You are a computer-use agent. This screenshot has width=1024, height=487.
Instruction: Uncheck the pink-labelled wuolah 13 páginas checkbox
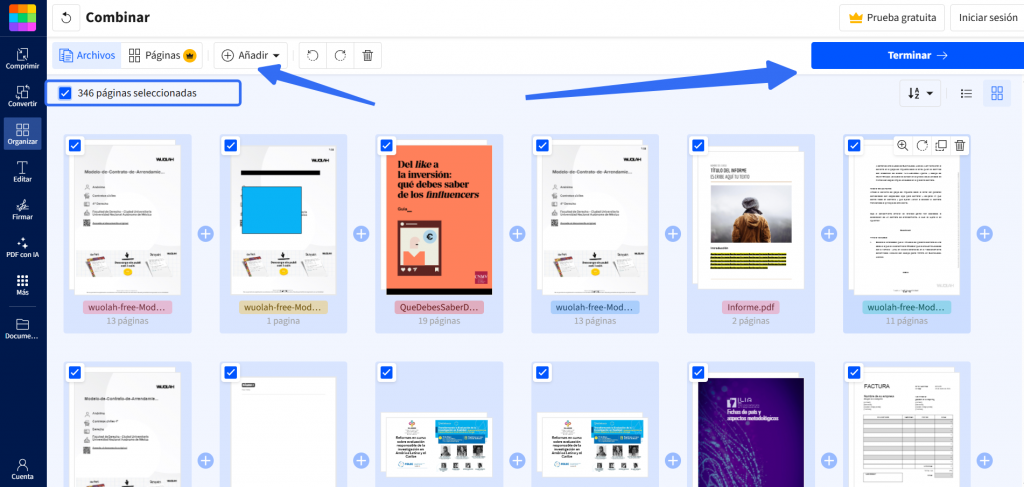tap(74, 145)
